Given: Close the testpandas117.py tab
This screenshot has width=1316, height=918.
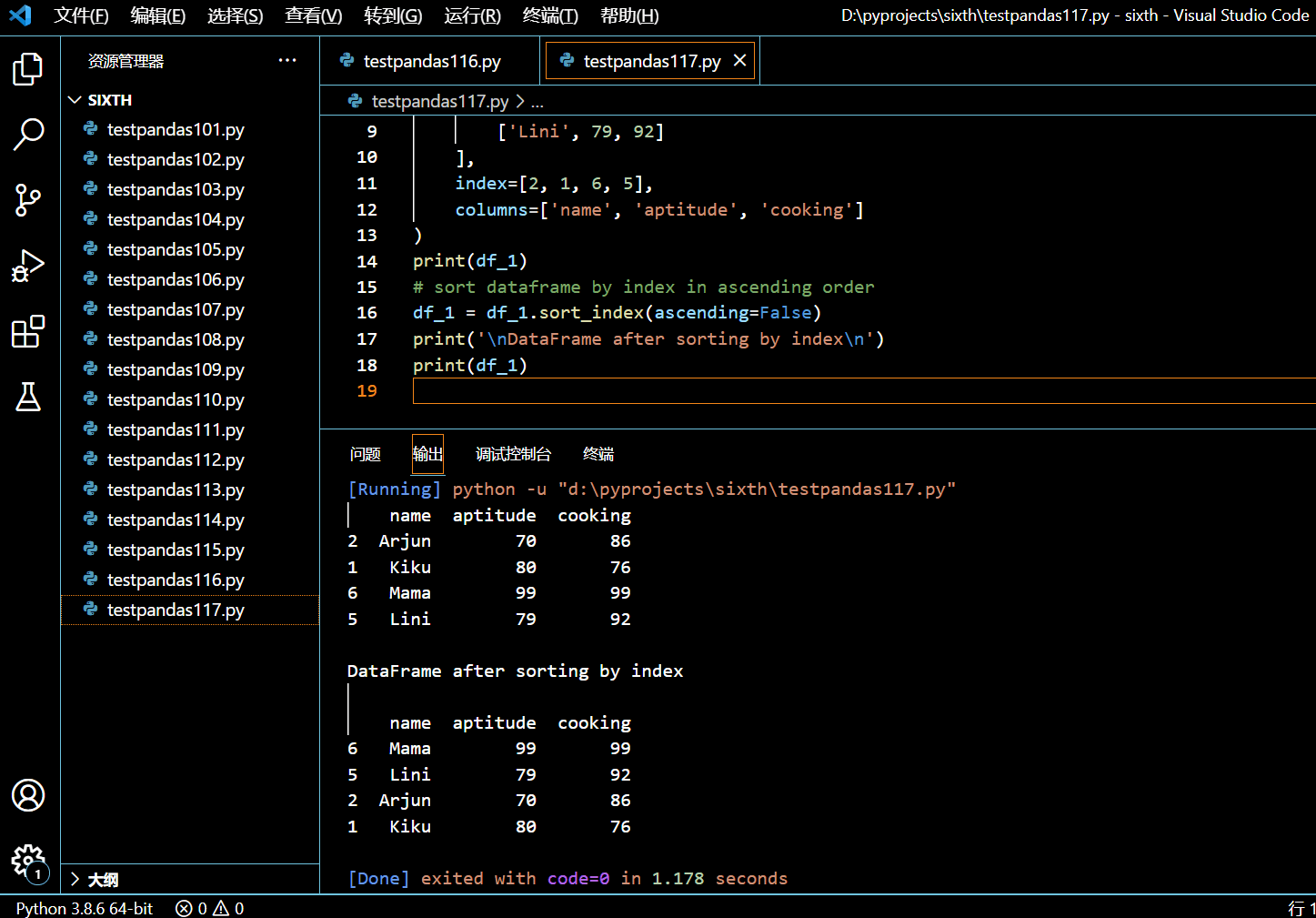Looking at the screenshot, I should point(739,60).
